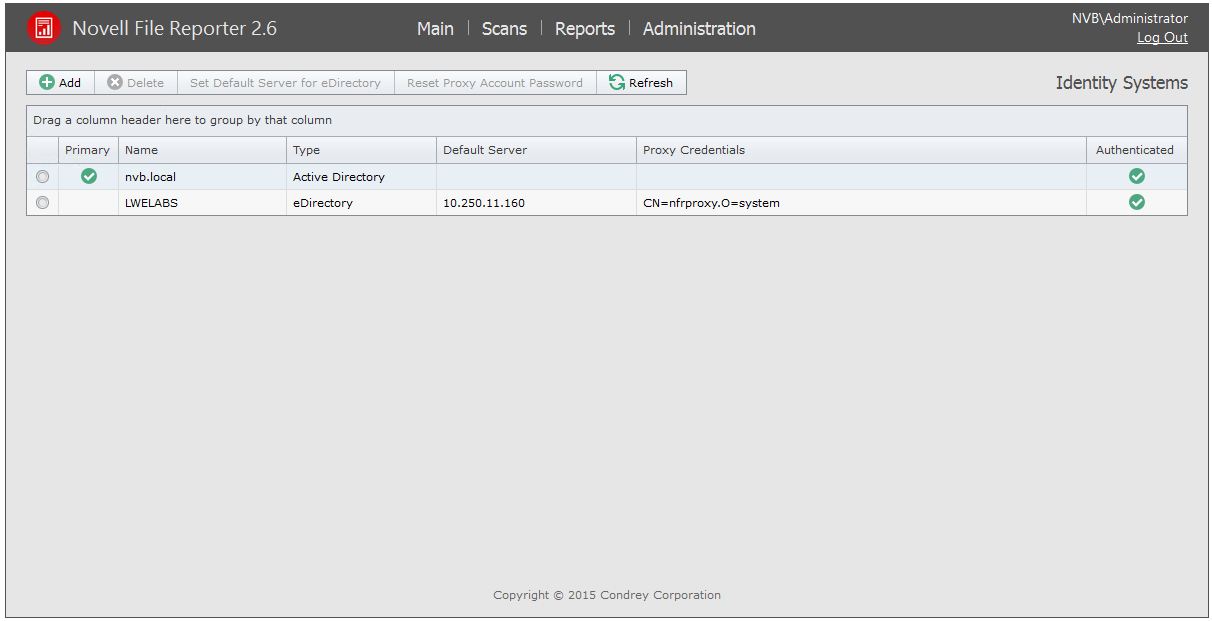Select the nvb.local radio button

pos(42,177)
